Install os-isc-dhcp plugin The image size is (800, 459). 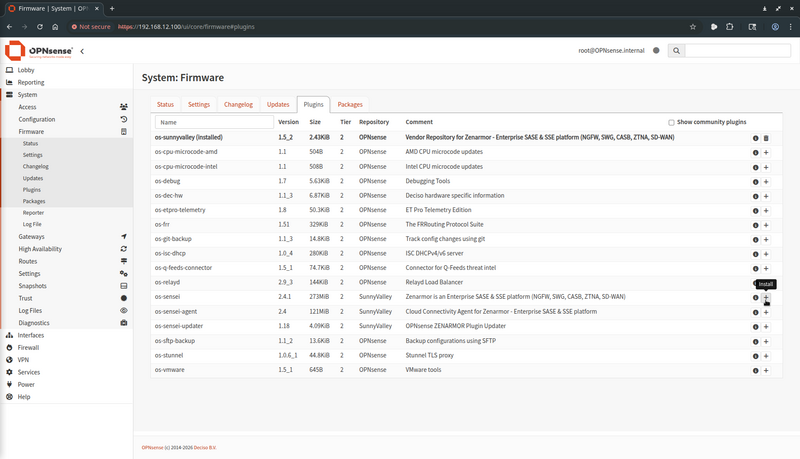tap(766, 254)
